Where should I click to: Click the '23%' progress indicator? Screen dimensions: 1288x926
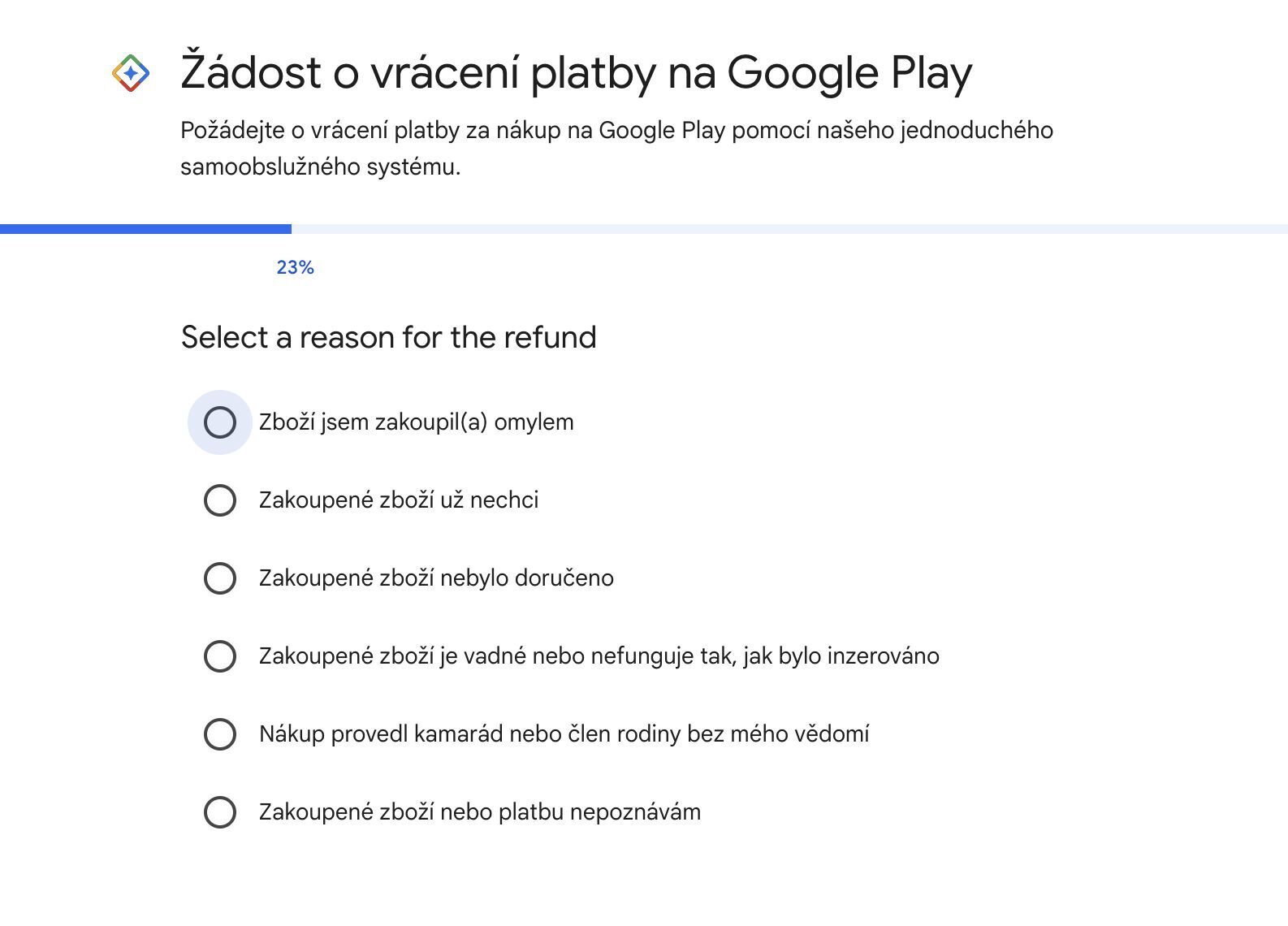point(296,266)
